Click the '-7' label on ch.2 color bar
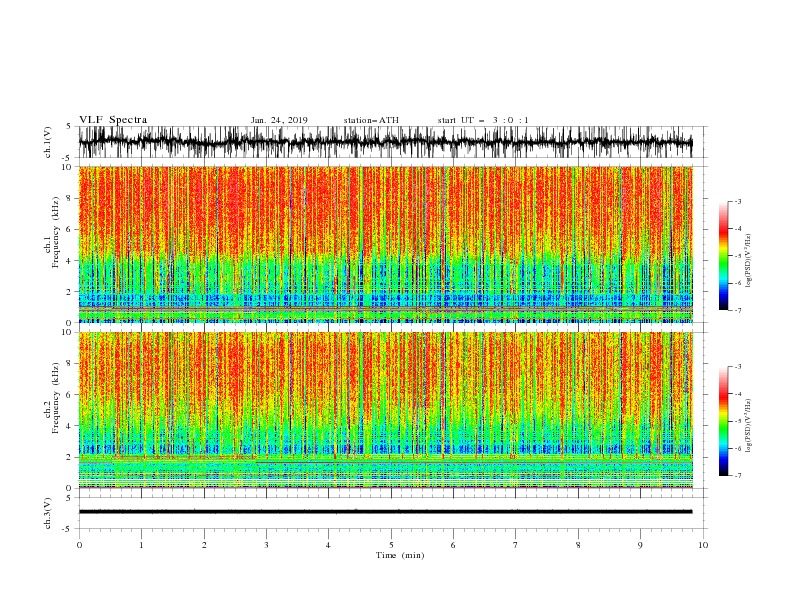This screenshot has width=792, height=612. click(738, 476)
